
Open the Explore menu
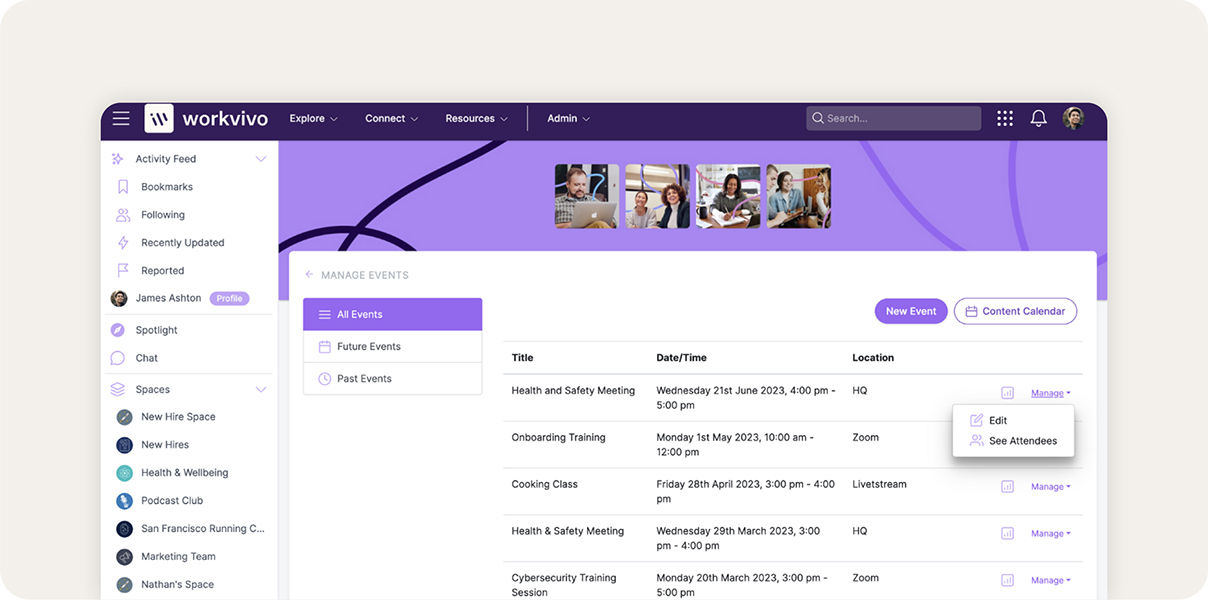pyautogui.click(x=313, y=117)
